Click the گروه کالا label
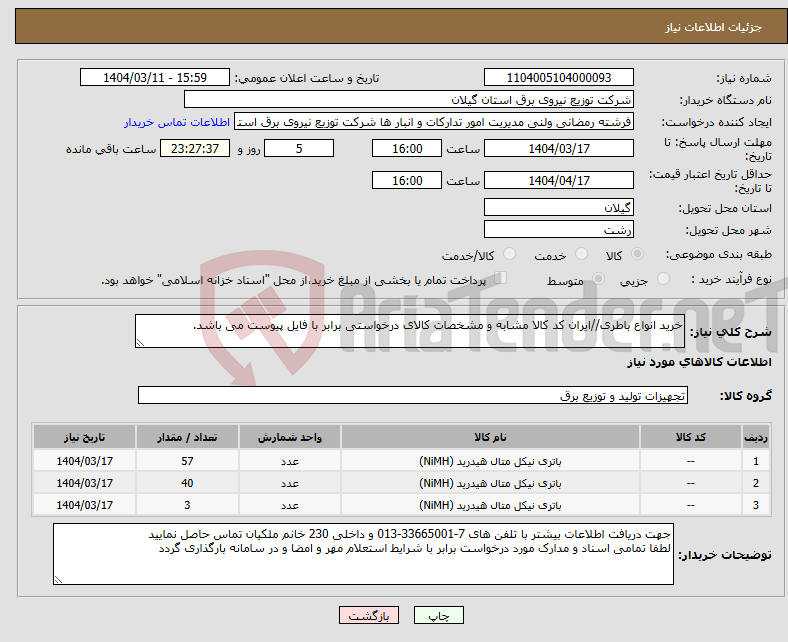Screen dimensions: 788x642 pos(746,396)
